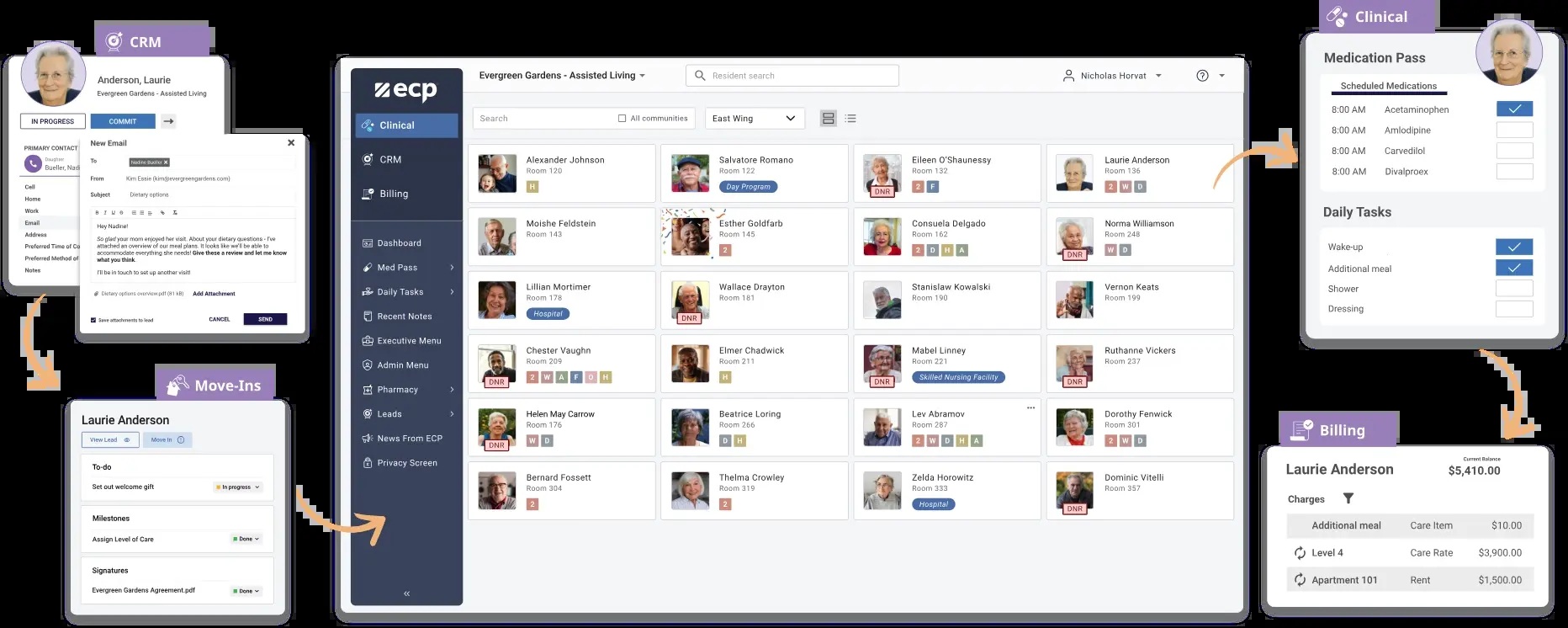Click the Commit button in CRM panel
Image resolution: width=1568 pixels, height=628 pixels.
tap(123, 121)
